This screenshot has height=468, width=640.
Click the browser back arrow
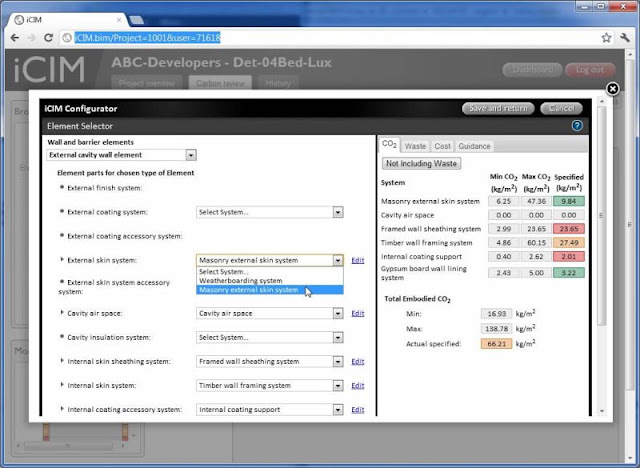pos(15,38)
